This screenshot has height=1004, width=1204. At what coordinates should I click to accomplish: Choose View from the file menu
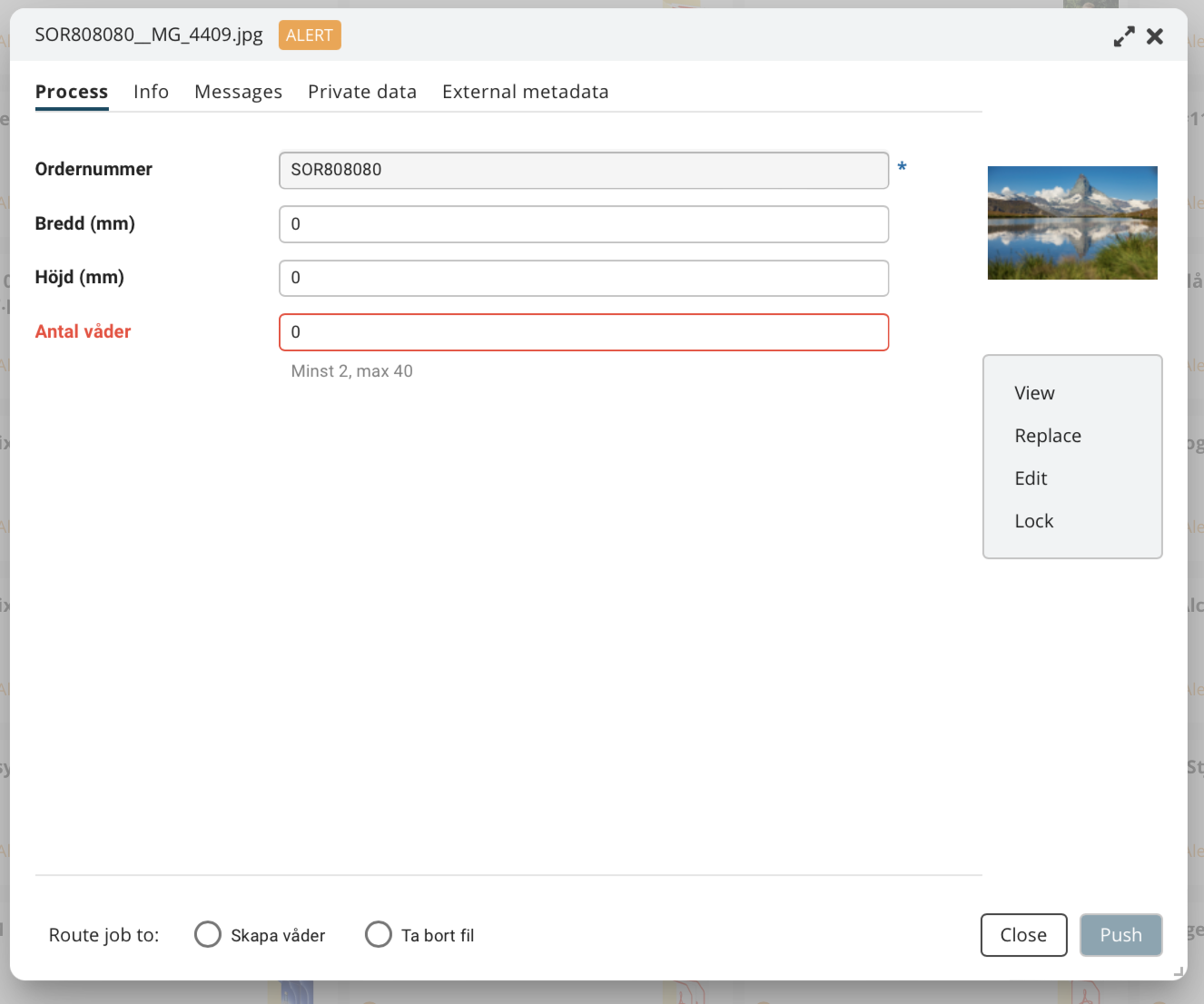pyautogui.click(x=1034, y=393)
